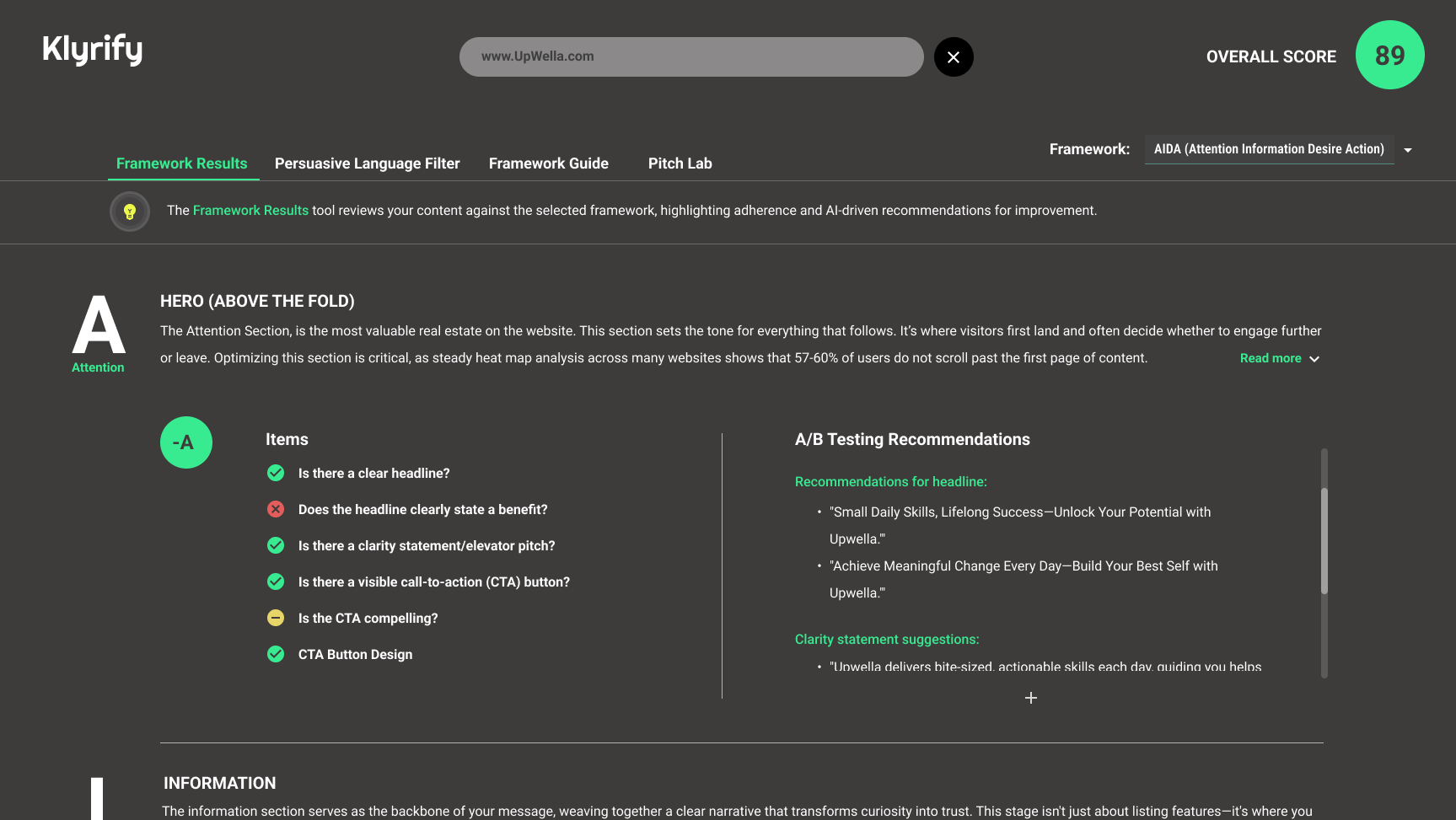Click check icon for clarity statement item
The height and width of the screenshot is (820, 1456).
coord(276,545)
